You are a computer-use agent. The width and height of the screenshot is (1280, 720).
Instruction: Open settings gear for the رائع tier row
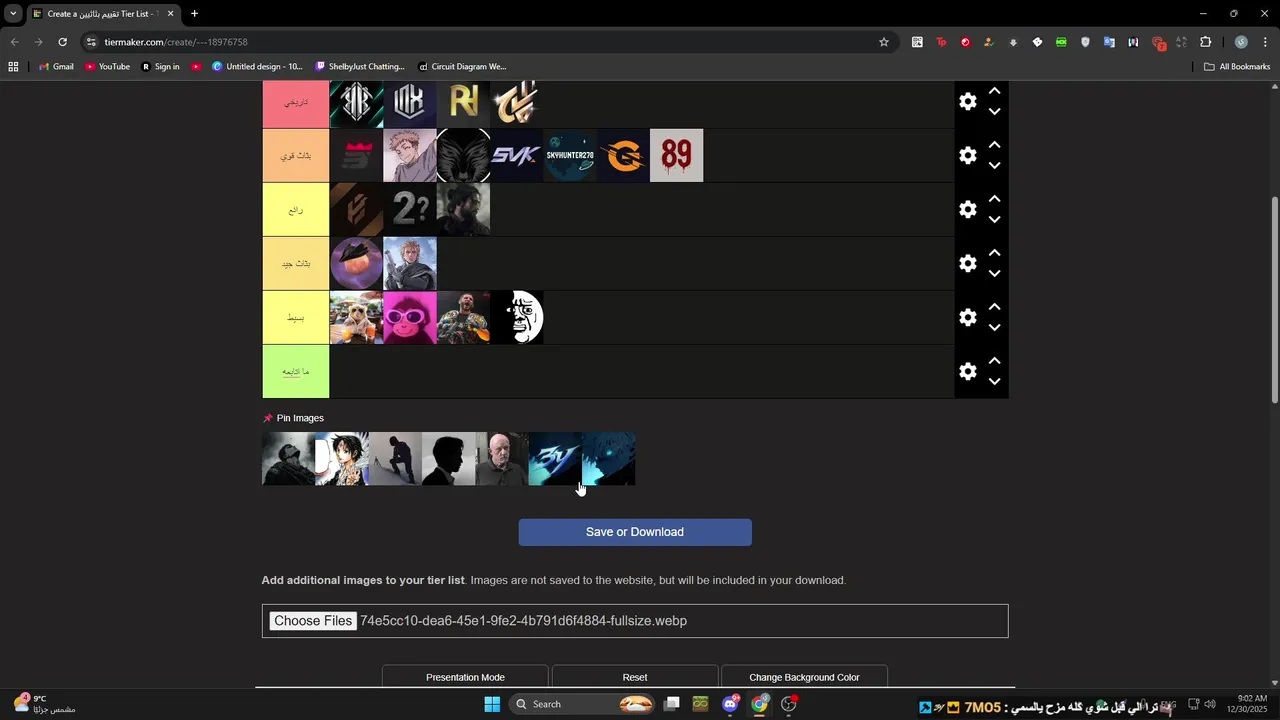tap(968, 209)
